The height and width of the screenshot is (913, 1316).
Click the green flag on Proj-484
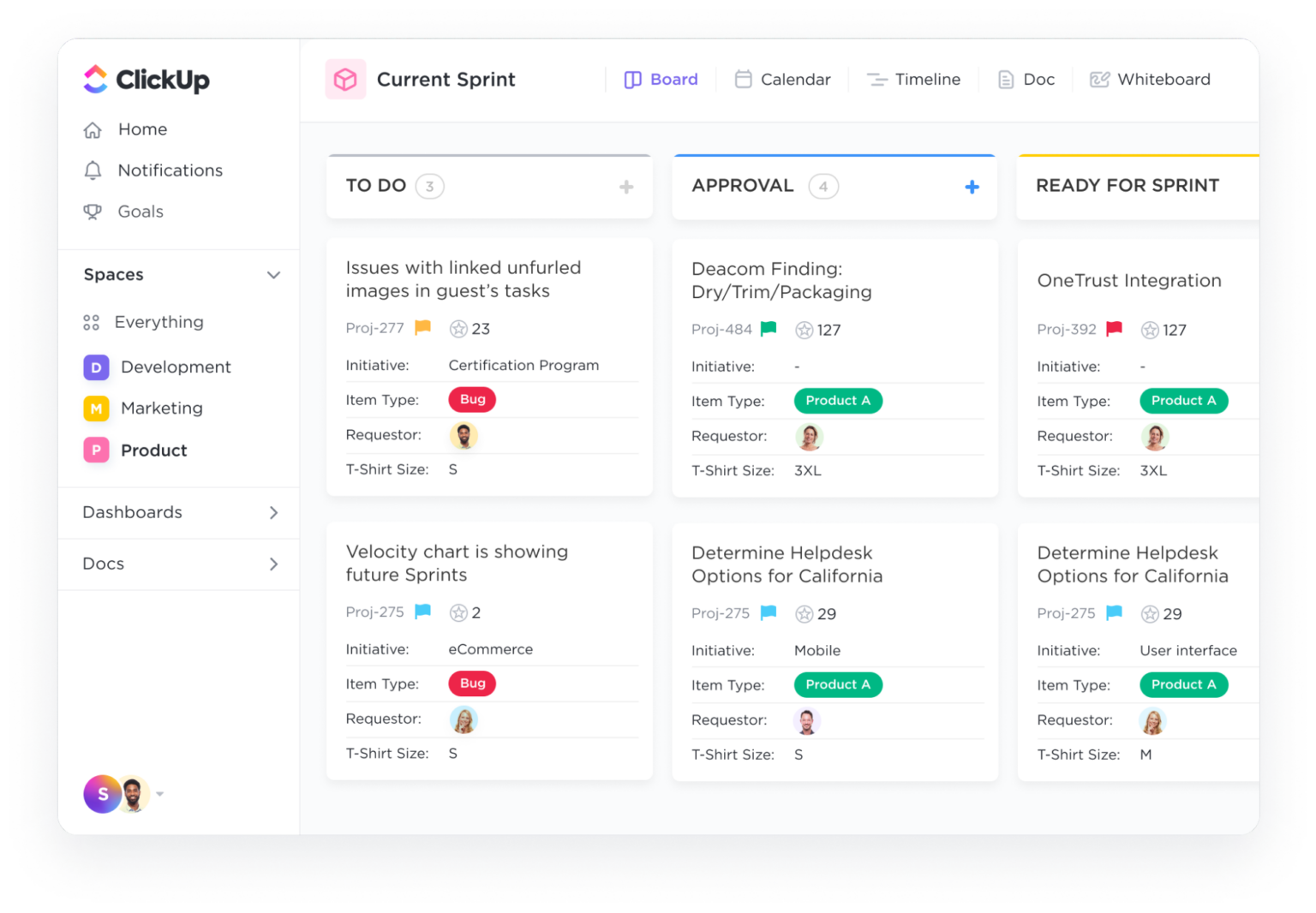click(x=768, y=329)
